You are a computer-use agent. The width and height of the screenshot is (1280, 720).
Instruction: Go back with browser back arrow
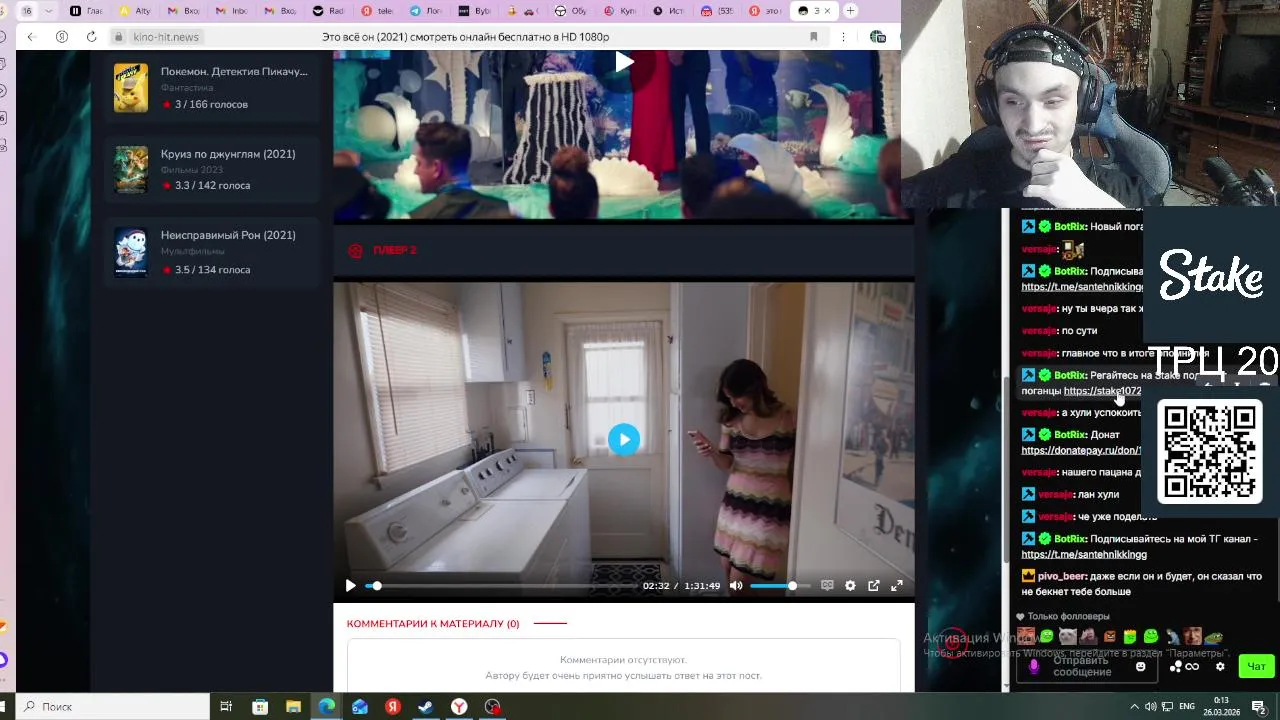tap(31, 37)
